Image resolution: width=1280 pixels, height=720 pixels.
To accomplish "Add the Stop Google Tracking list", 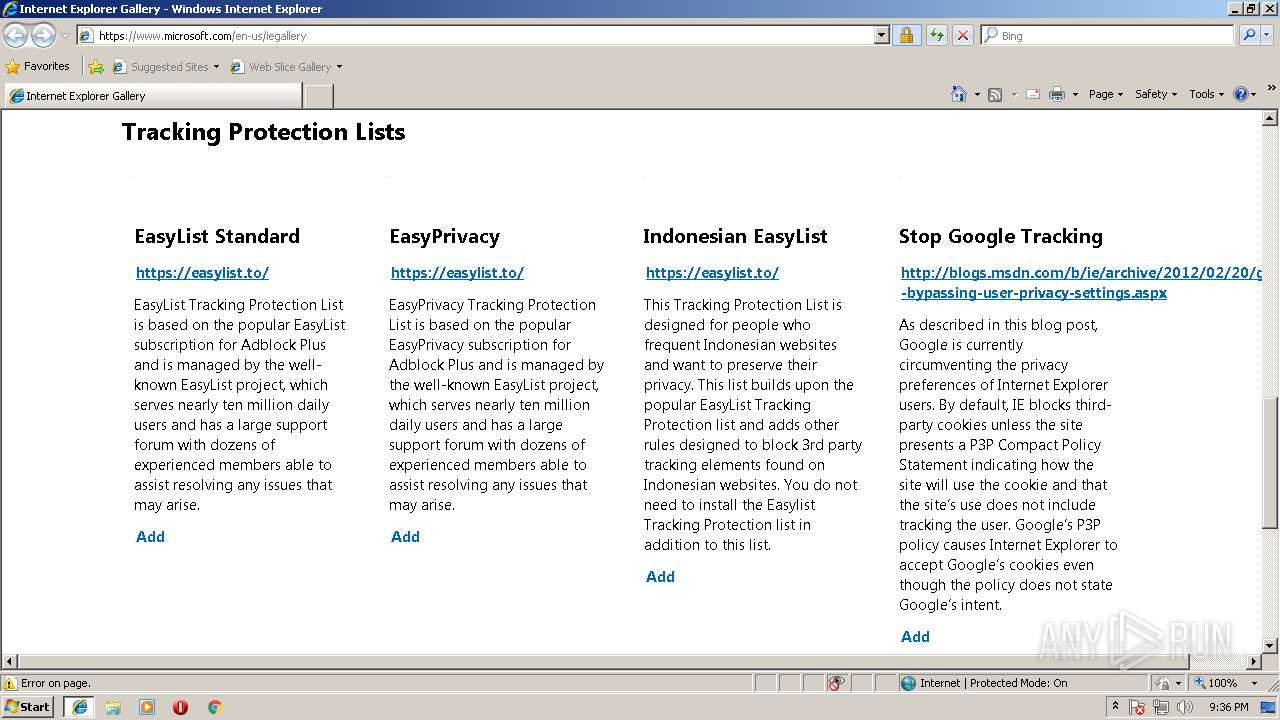I will (915, 637).
